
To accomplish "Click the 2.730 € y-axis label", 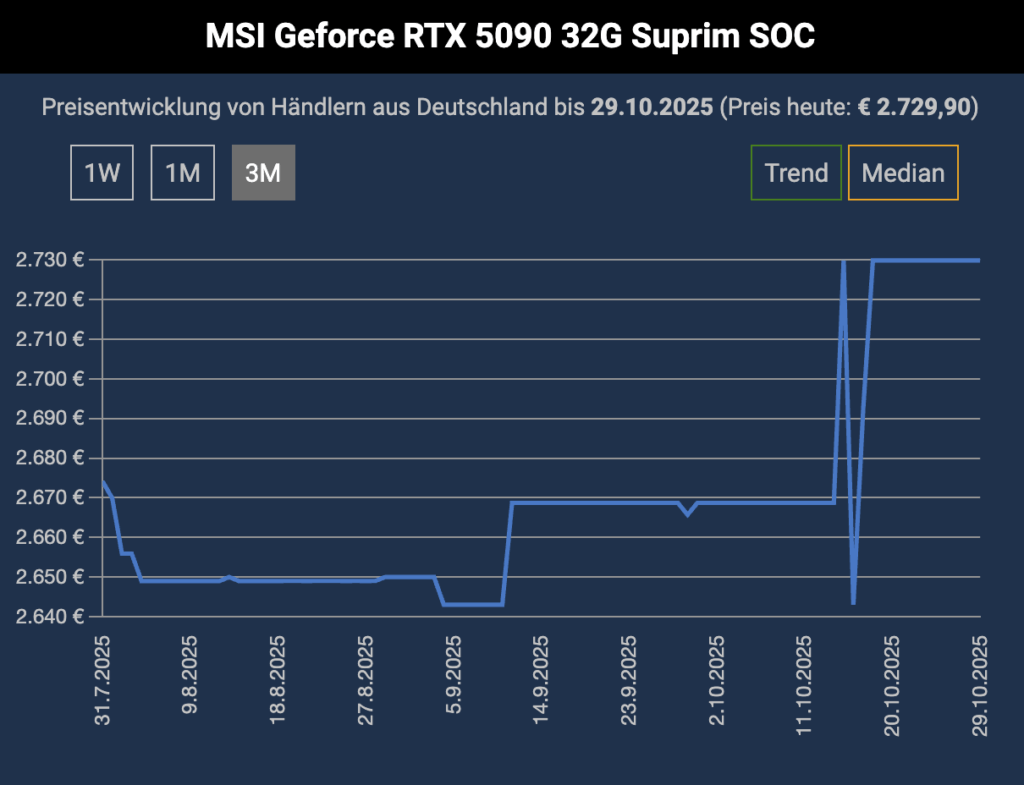I will 50,260.
